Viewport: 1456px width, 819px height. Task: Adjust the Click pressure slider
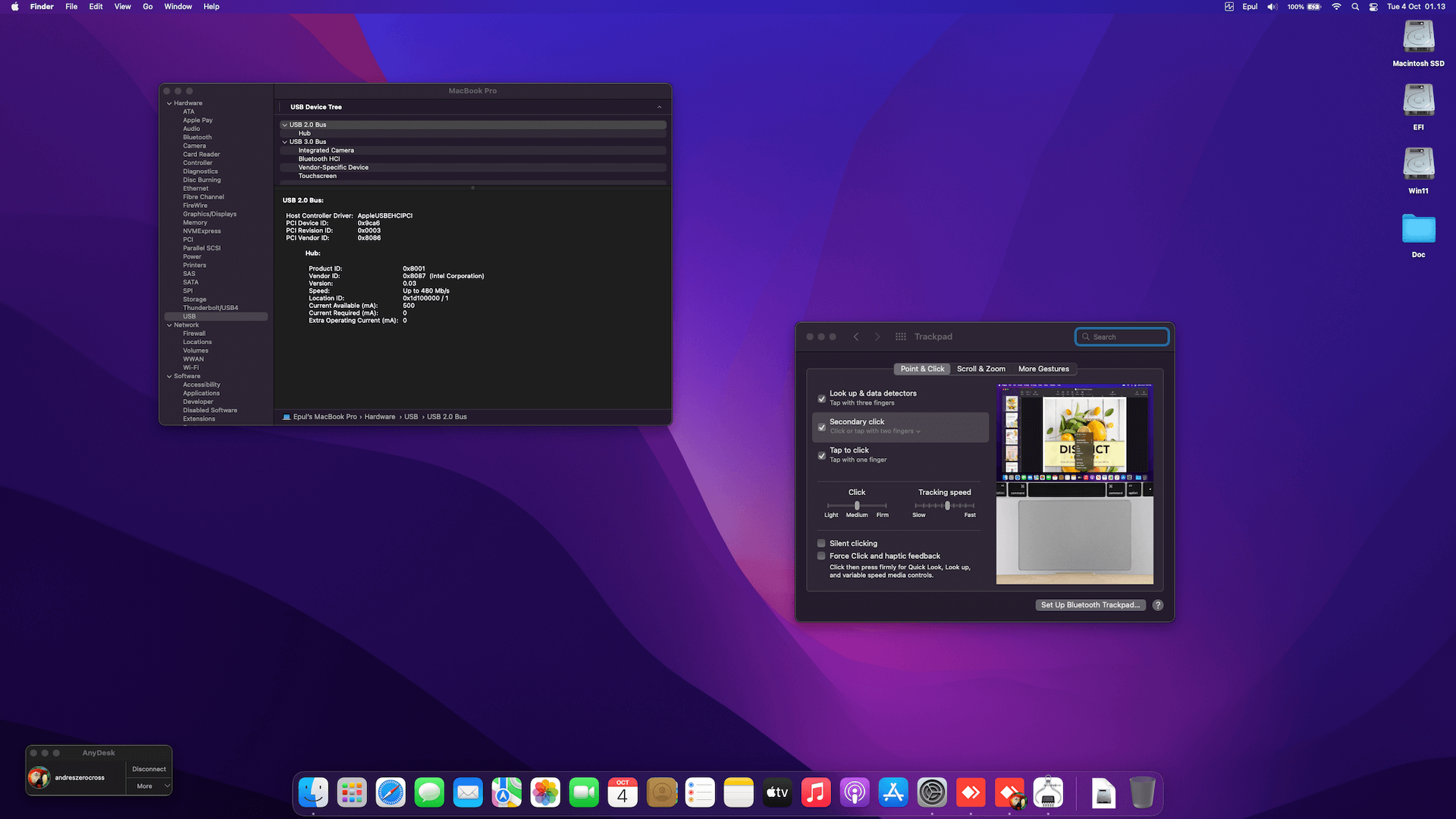pos(857,506)
